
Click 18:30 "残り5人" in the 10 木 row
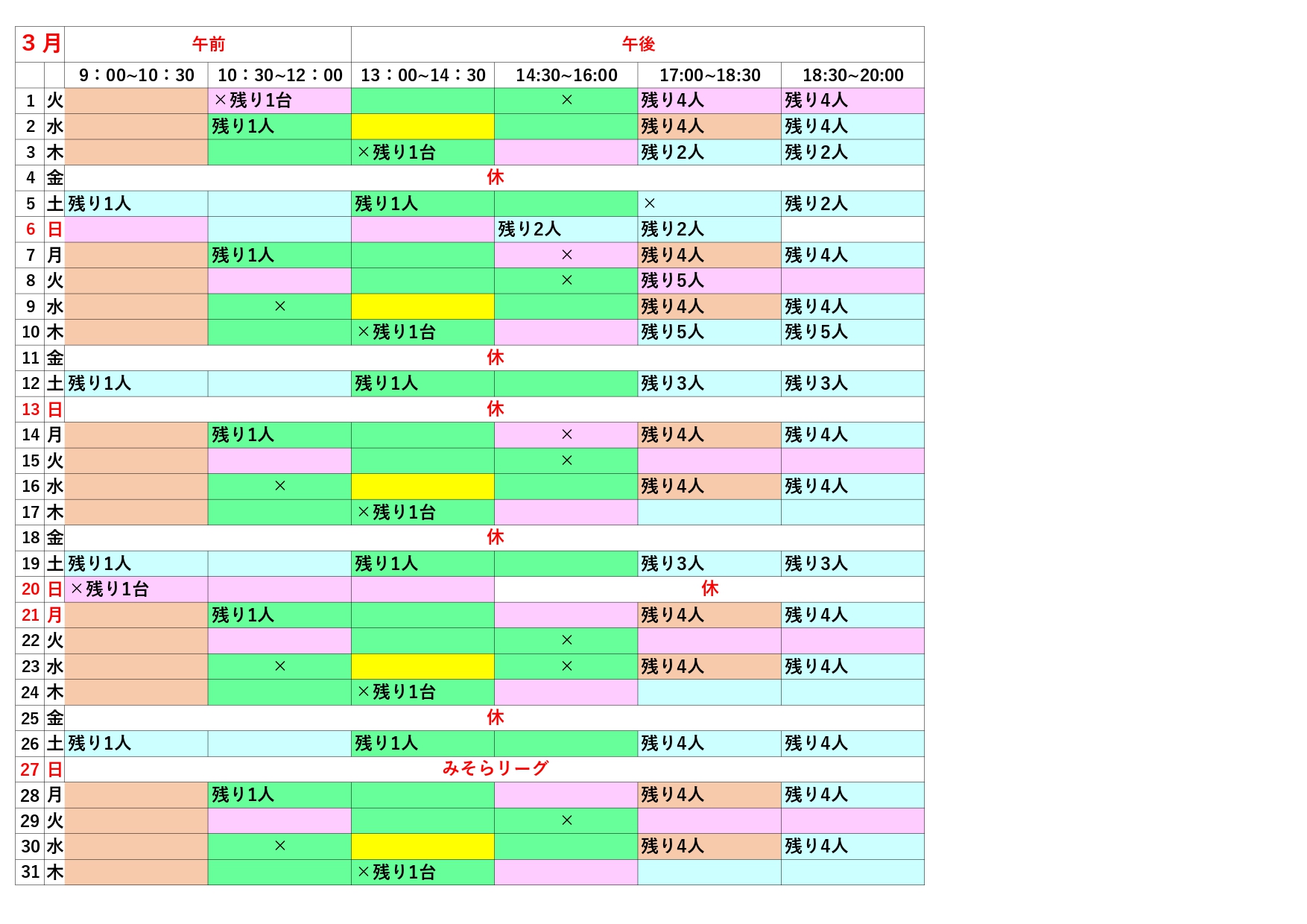tap(816, 332)
